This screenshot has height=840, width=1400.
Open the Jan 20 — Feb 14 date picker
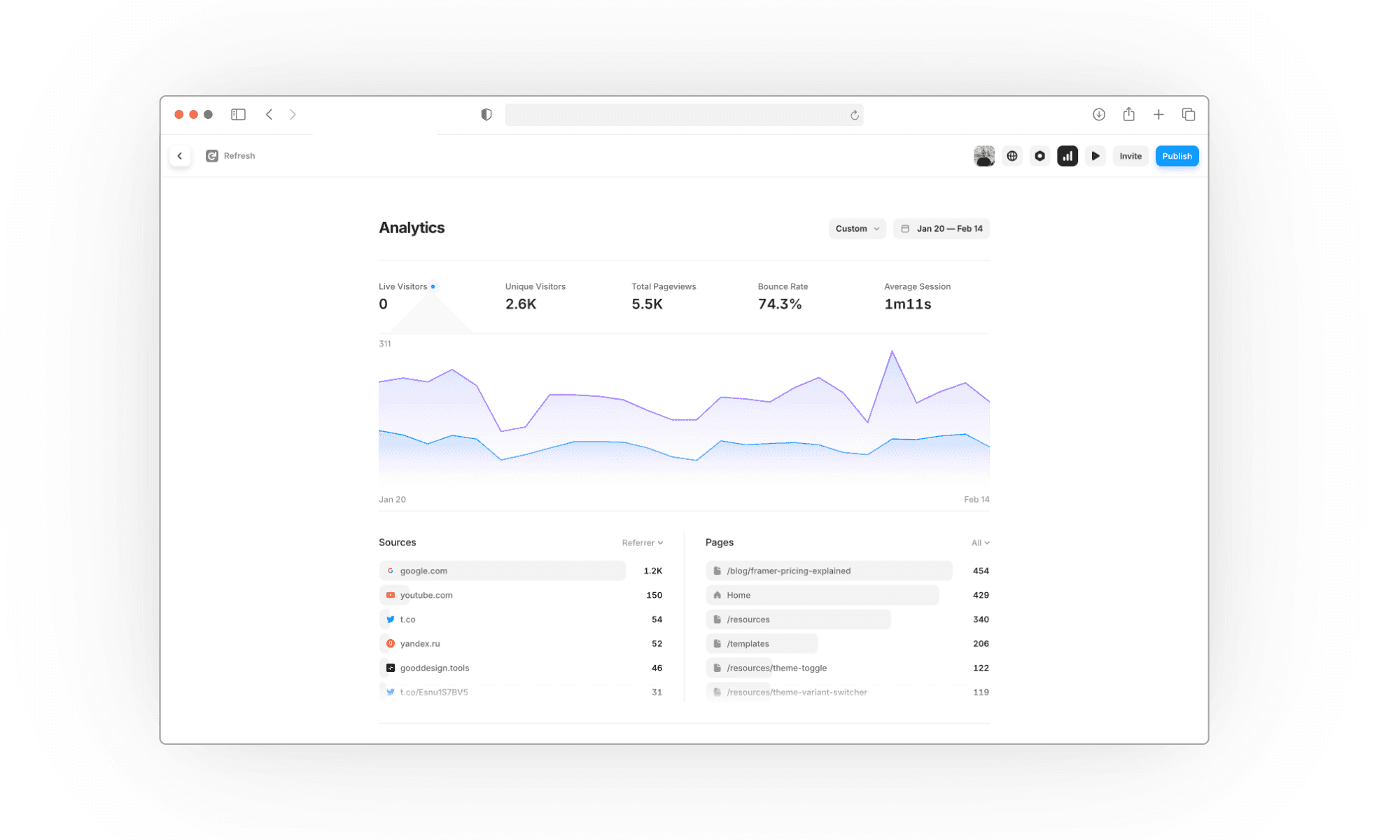click(x=941, y=229)
